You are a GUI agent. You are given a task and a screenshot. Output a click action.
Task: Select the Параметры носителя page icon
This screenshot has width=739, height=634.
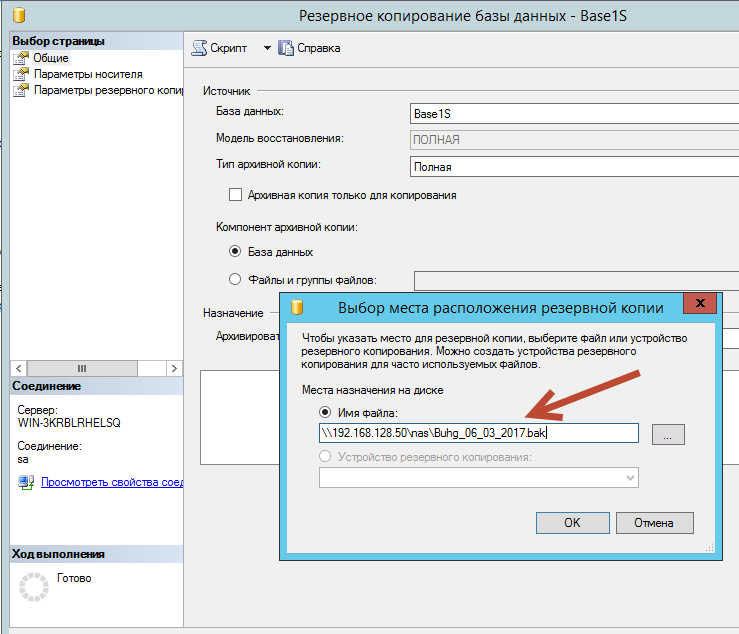pos(20,74)
